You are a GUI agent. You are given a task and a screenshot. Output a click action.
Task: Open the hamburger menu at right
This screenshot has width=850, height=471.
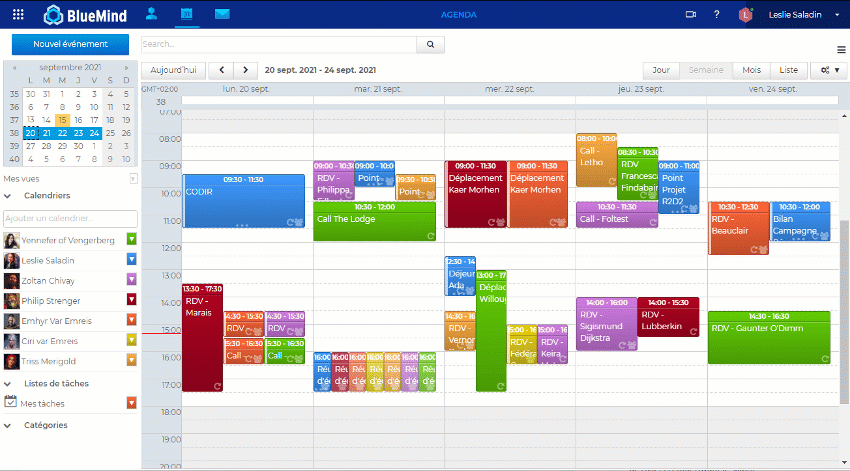coord(841,49)
